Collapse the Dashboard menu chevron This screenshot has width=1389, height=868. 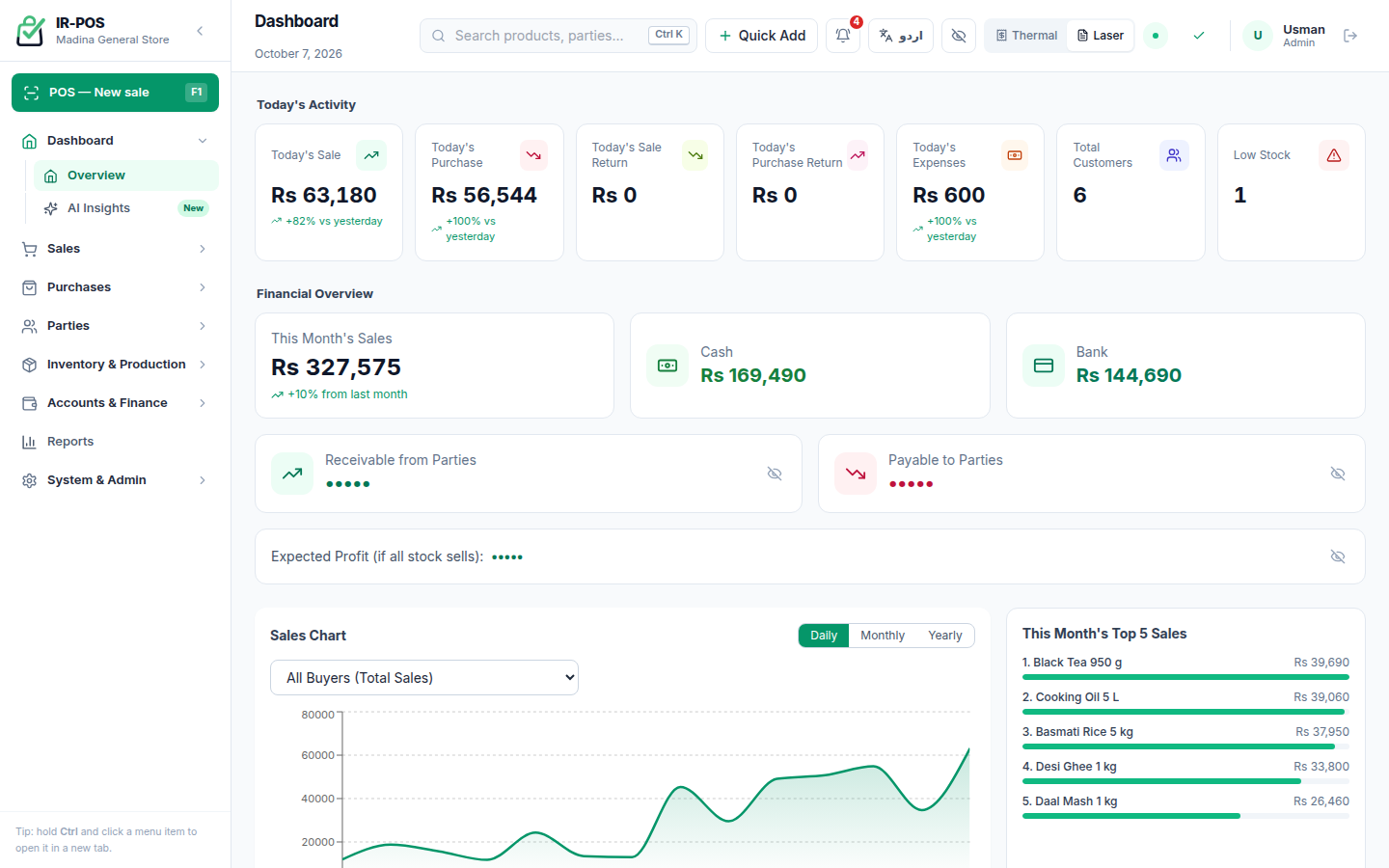click(x=203, y=141)
